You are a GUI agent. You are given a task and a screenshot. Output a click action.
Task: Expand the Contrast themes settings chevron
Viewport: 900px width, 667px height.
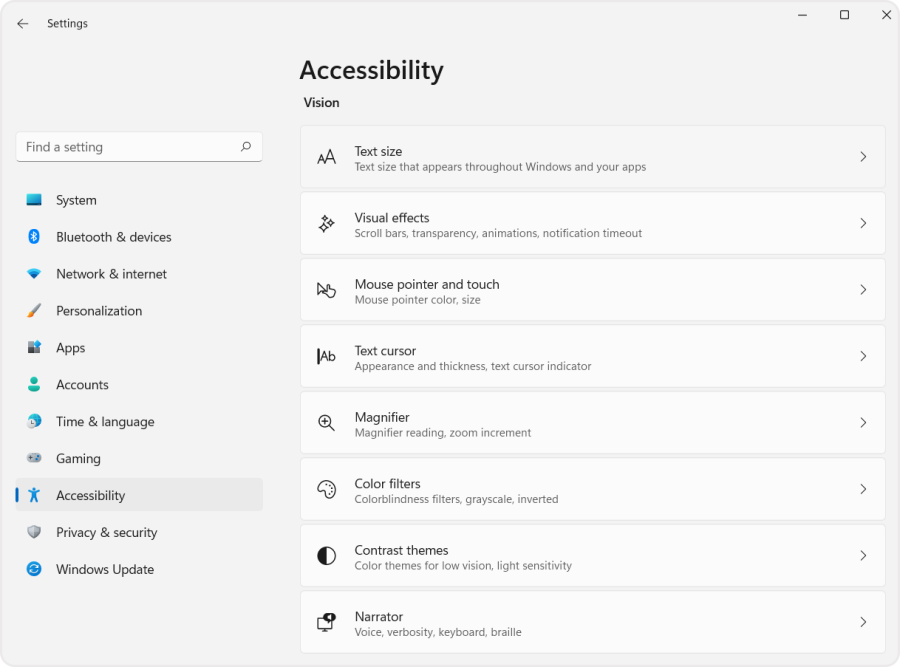coord(862,555)
